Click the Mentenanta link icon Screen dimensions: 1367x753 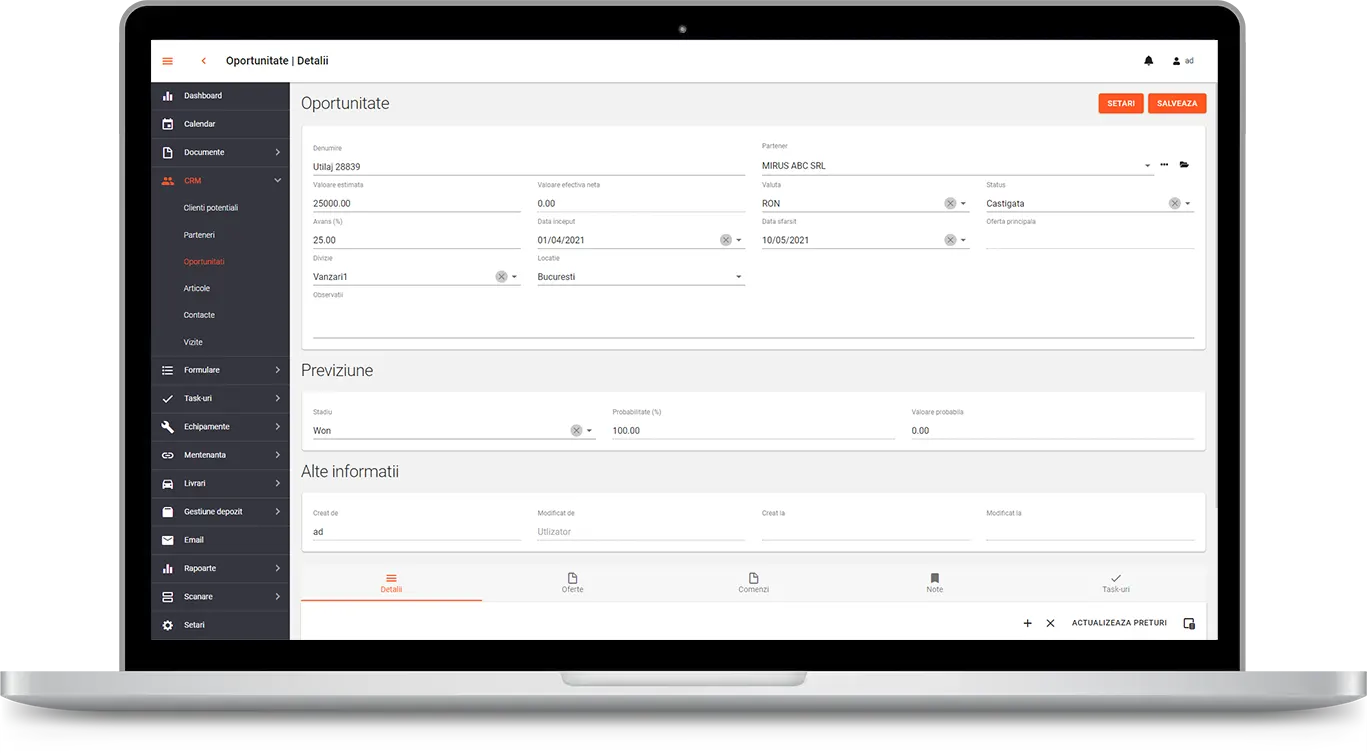(167, 455)
